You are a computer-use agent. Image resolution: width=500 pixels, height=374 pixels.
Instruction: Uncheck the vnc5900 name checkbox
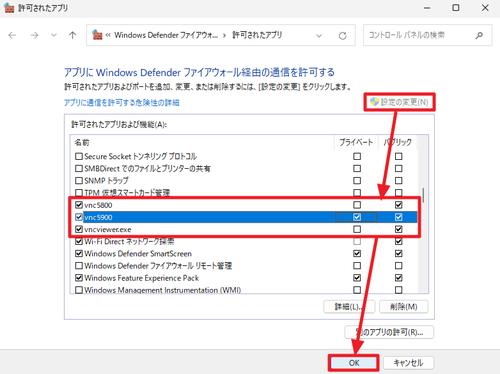click(x=79, y=217)
